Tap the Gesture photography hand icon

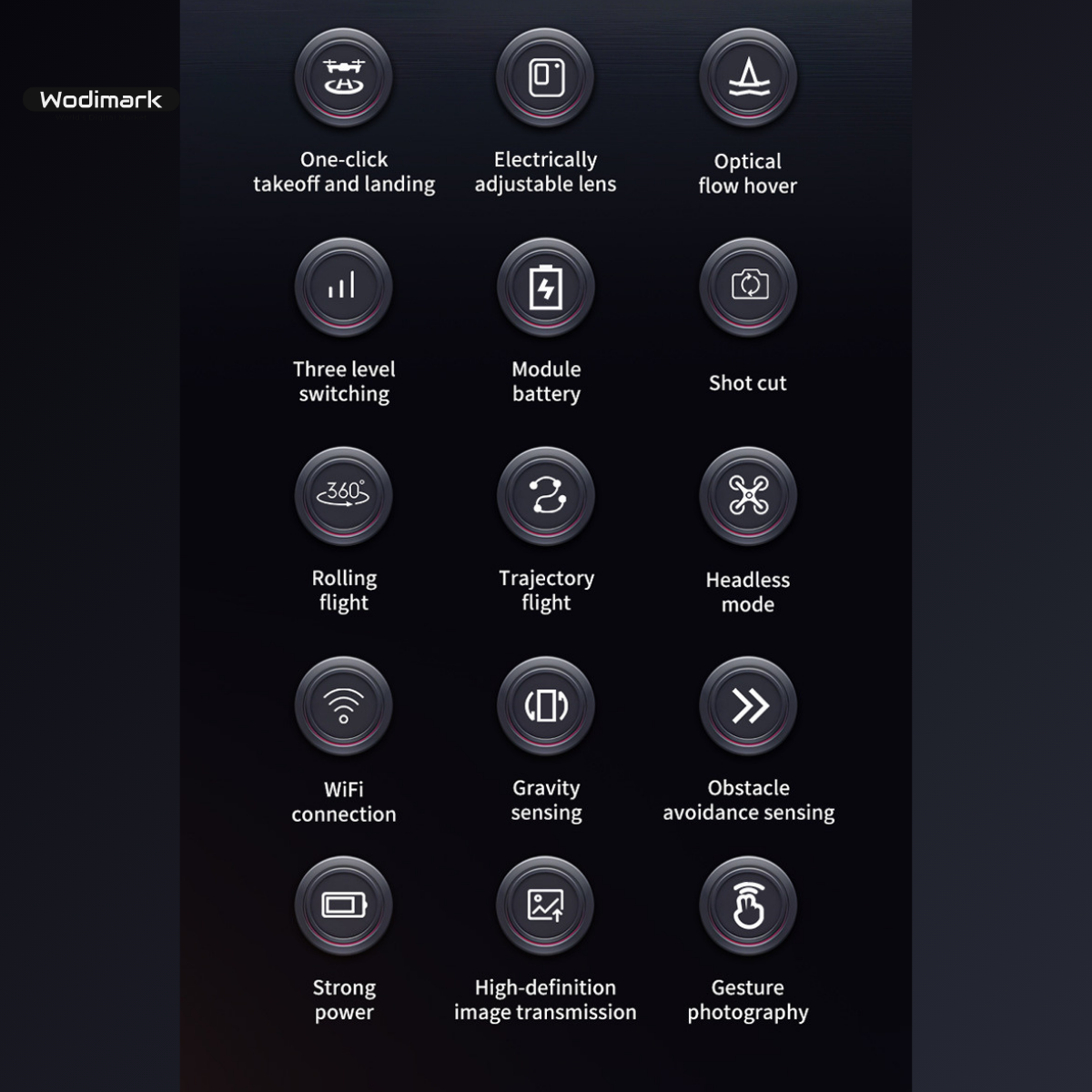tap(748, 905)
